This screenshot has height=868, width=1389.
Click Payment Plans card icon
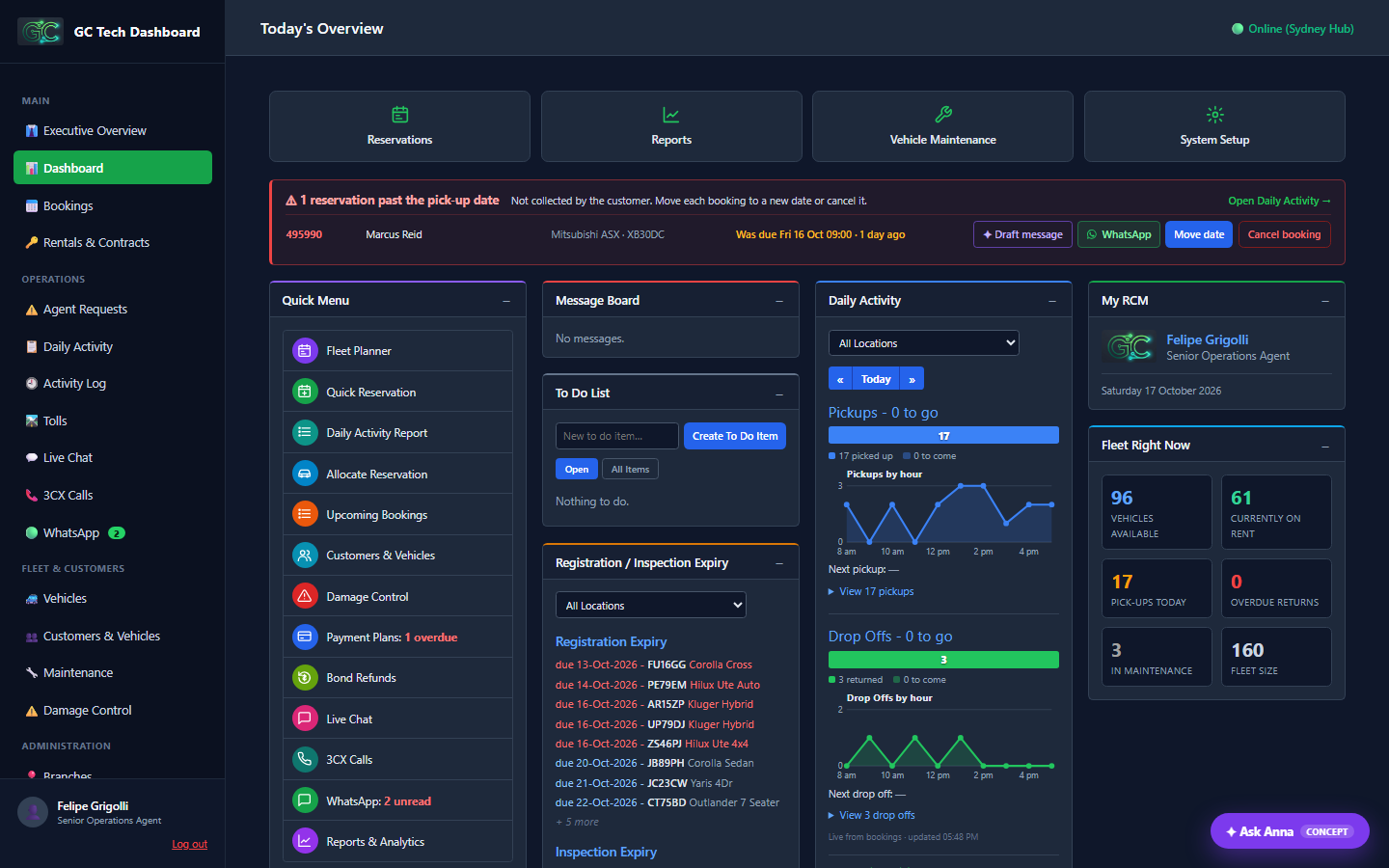[x=305, y=637]
